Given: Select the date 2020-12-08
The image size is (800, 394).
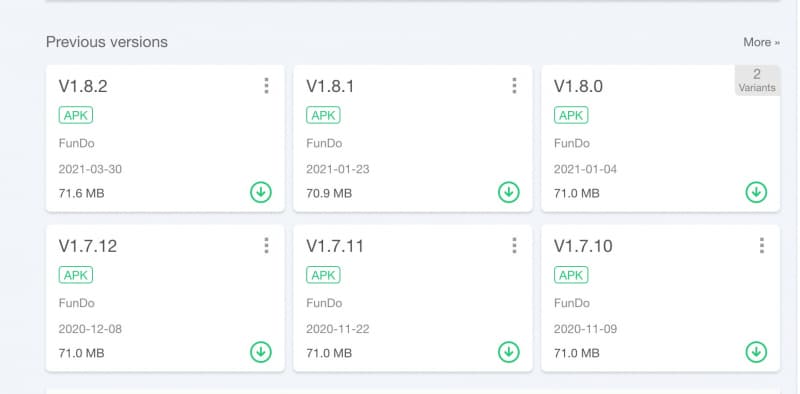Looking at the screenshot, I should pyautogui.click(x=90, y=329).
